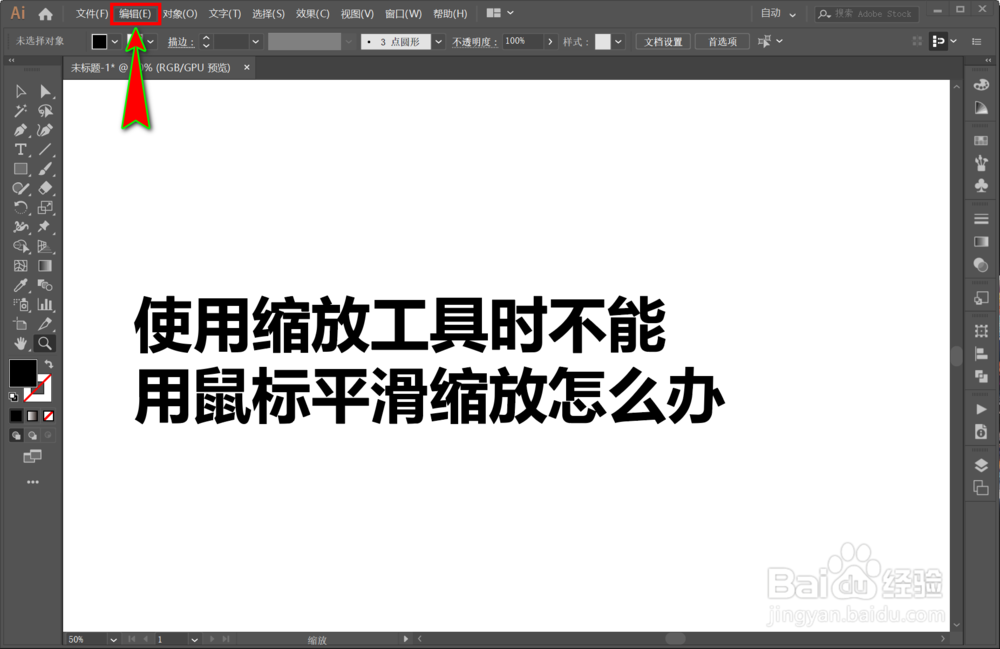Select the Curvature tool
The height and width of the screenshot is (649, 1000).
(45, 131)
